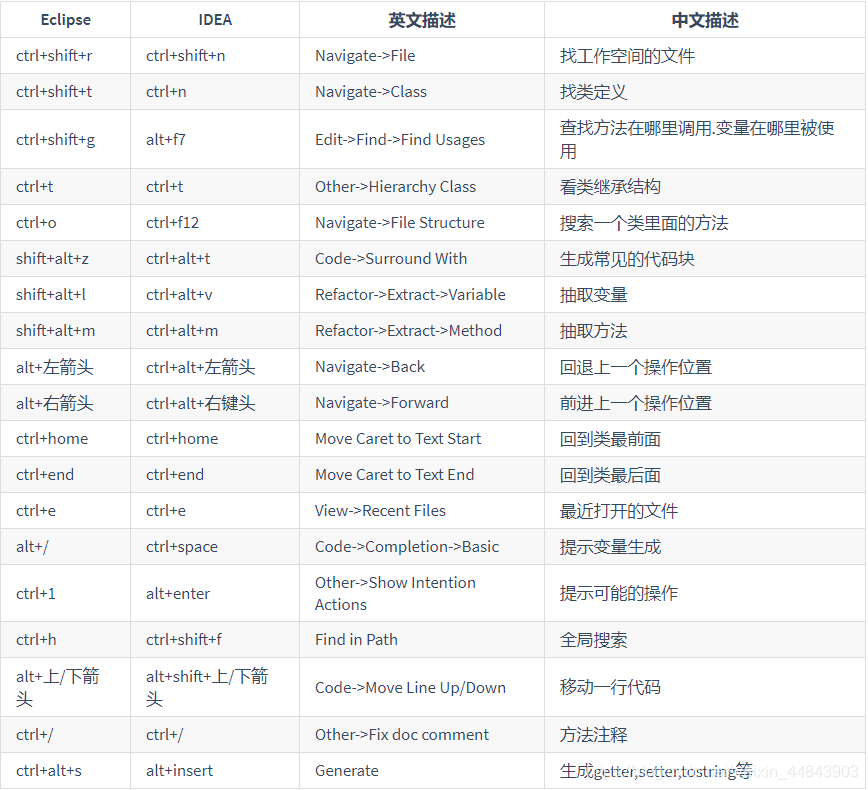Click View->Recent Files text
868x790 pixels.
(x=380, y=510)
